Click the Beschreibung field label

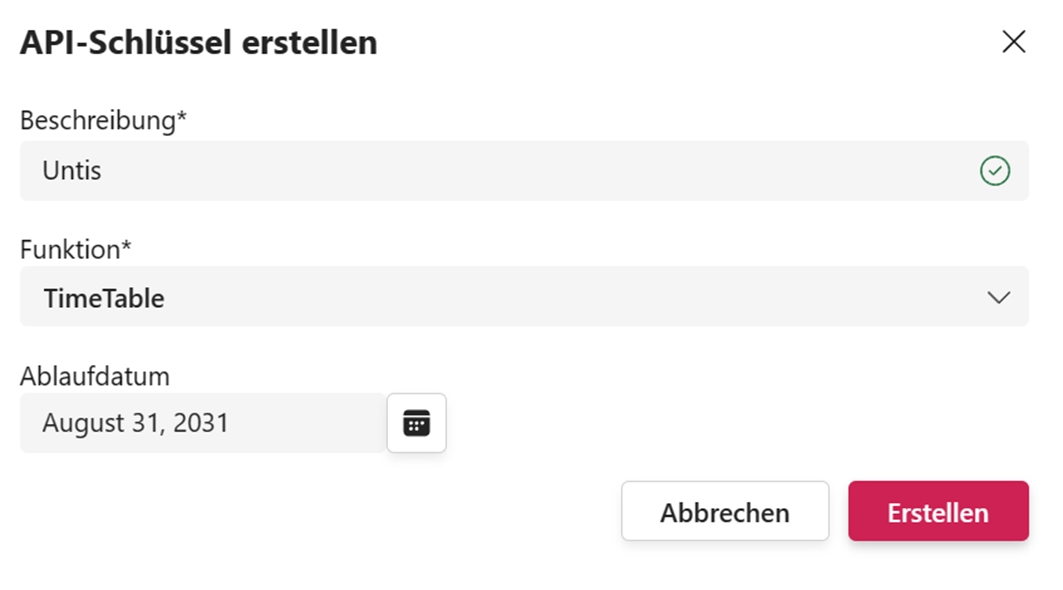pos(97,121)
